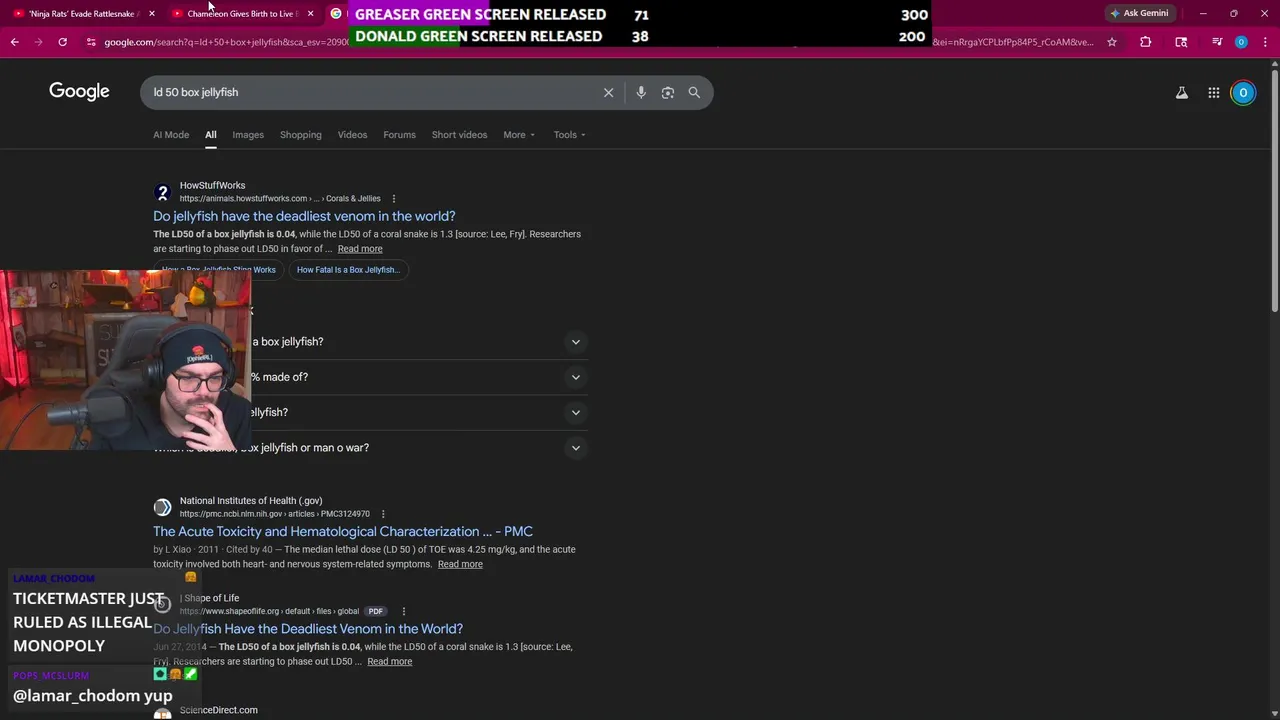Select AI Mode search tab
The image size is (1280, 720).
(x=171, y=134)
